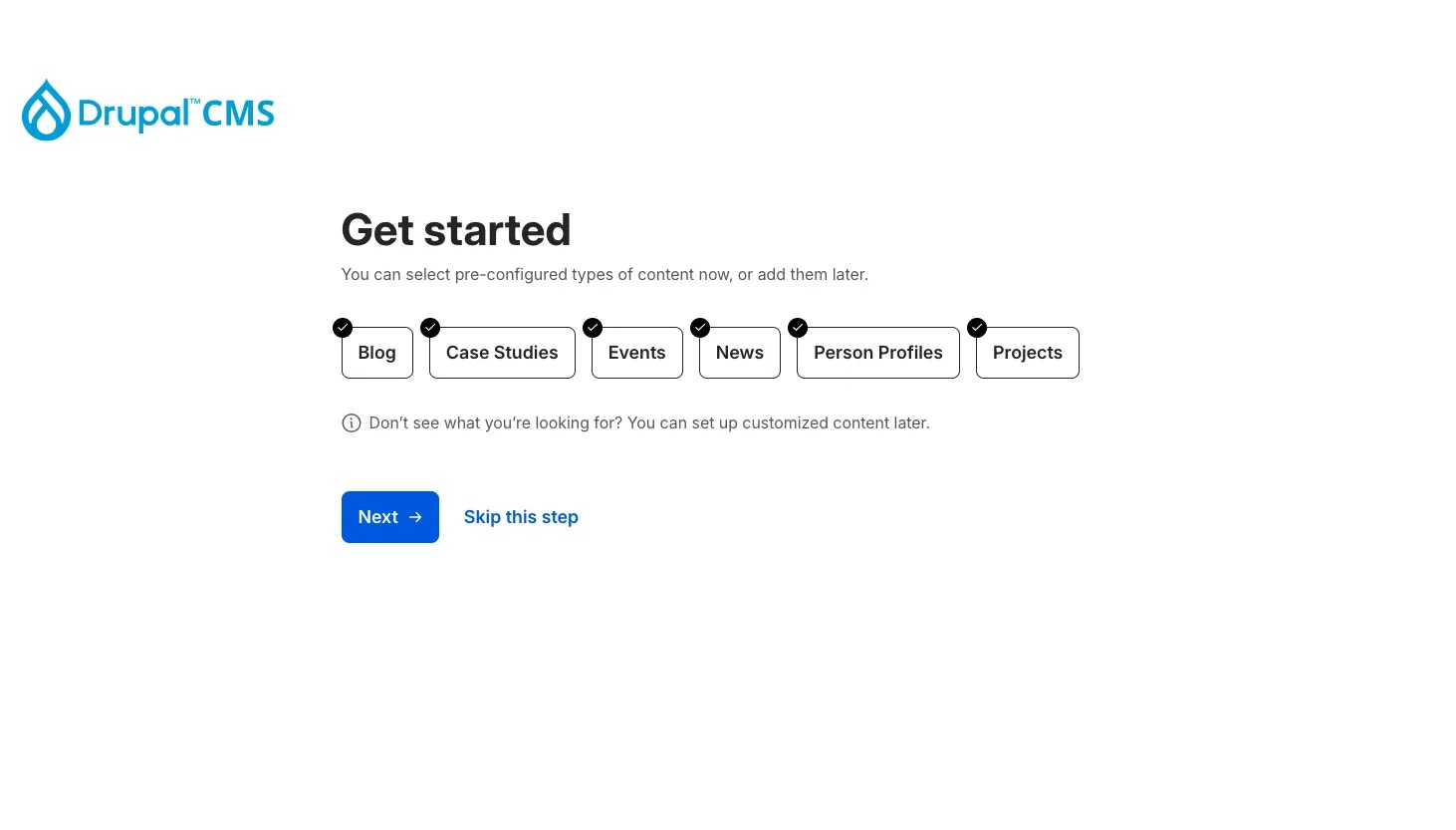Click the info icon beside the help text
1456x830 pixels.
coord(352,422)
